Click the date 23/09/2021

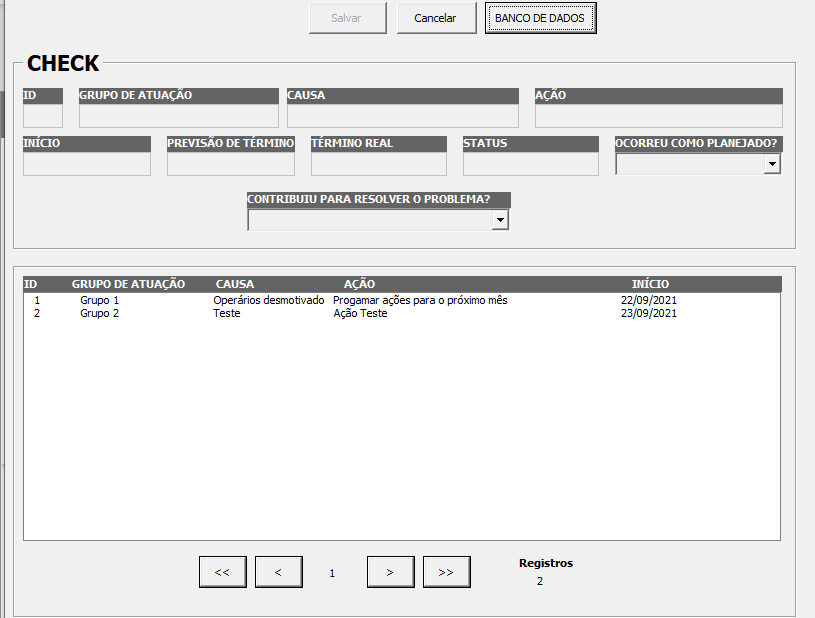[x=649, y=313]
